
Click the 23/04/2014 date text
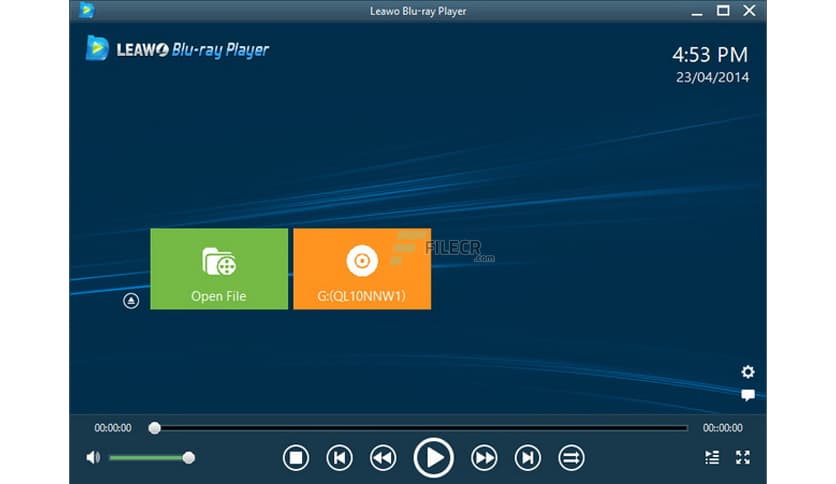coord(712,77)
